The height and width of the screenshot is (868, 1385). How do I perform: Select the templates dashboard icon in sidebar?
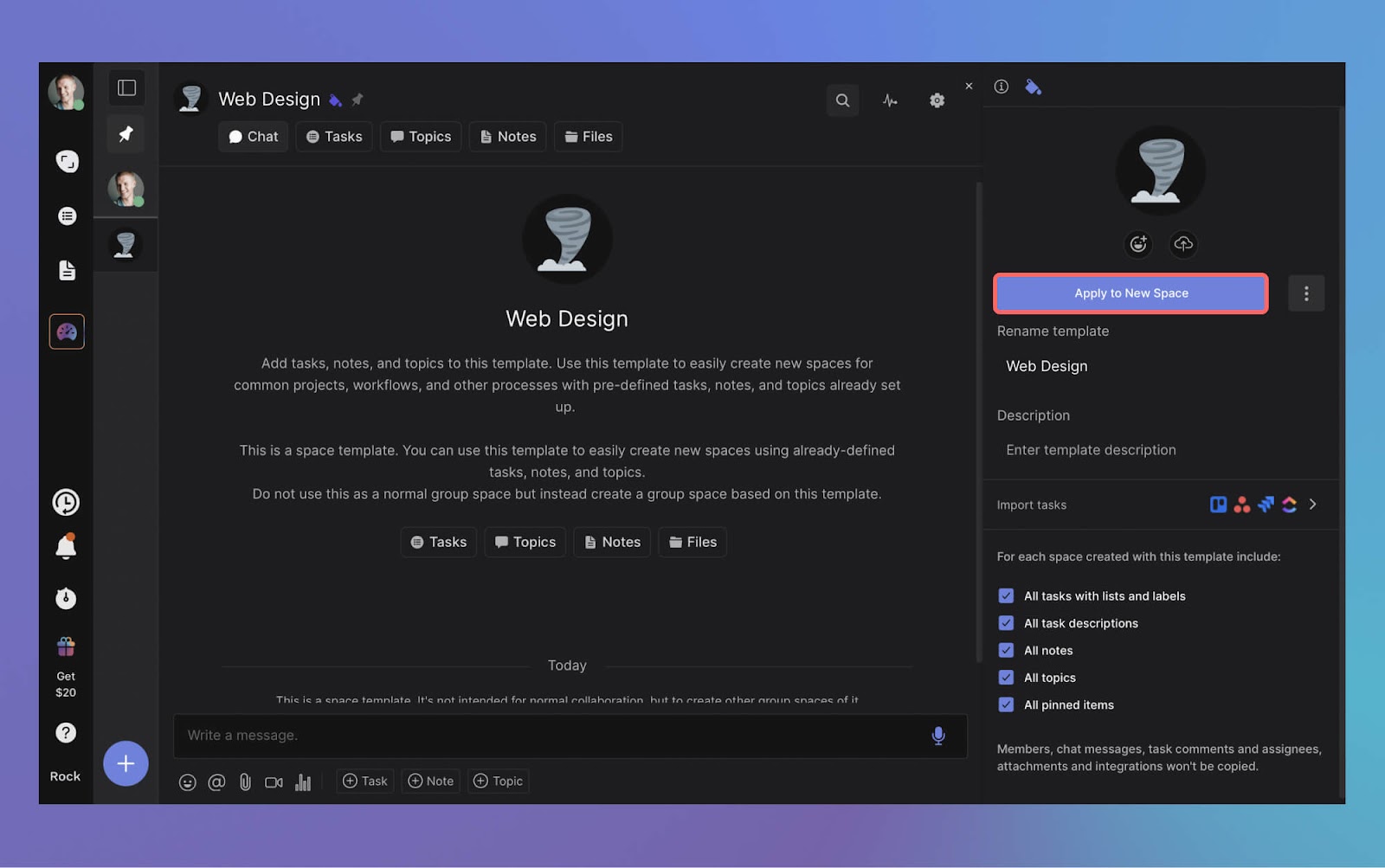pyautogui.click(x=67, y=331)
